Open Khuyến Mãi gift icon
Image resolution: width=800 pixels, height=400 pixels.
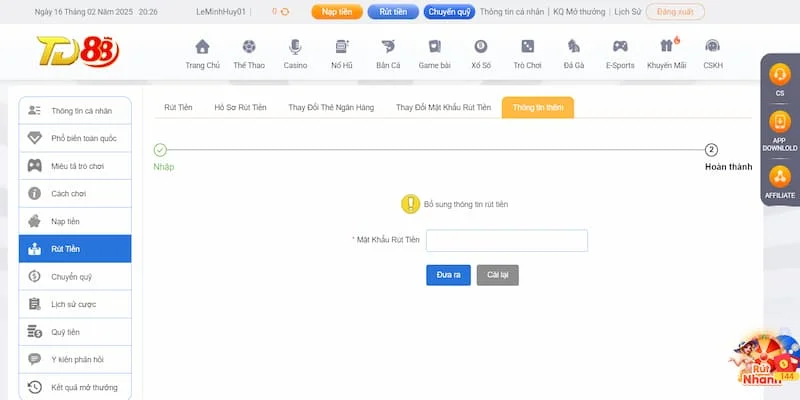tap(667, 46)
